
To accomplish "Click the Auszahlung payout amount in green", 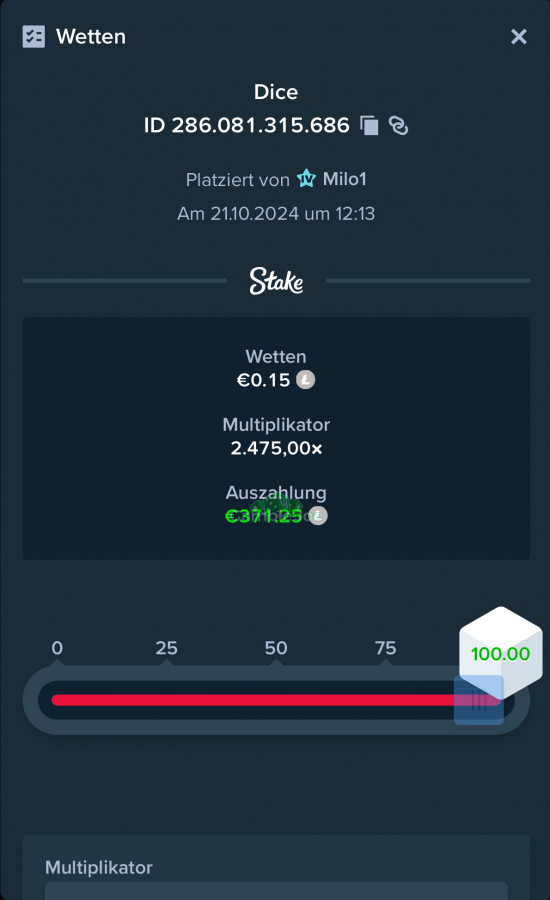I will click(264, 516).
